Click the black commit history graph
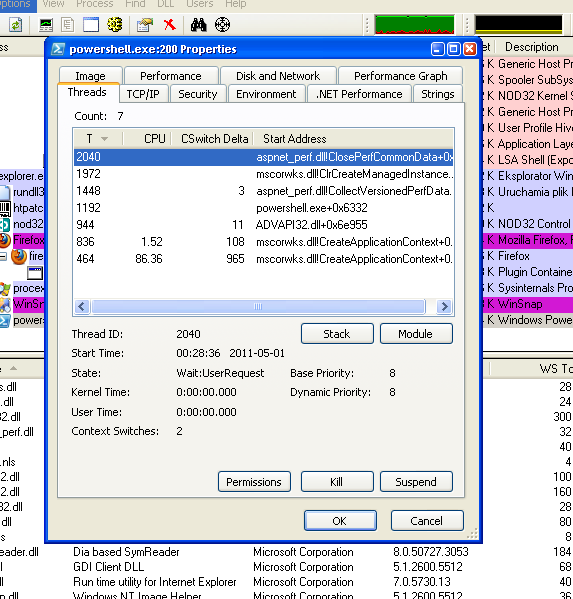This screenshot has height=599, width=573. pos(519,25)
